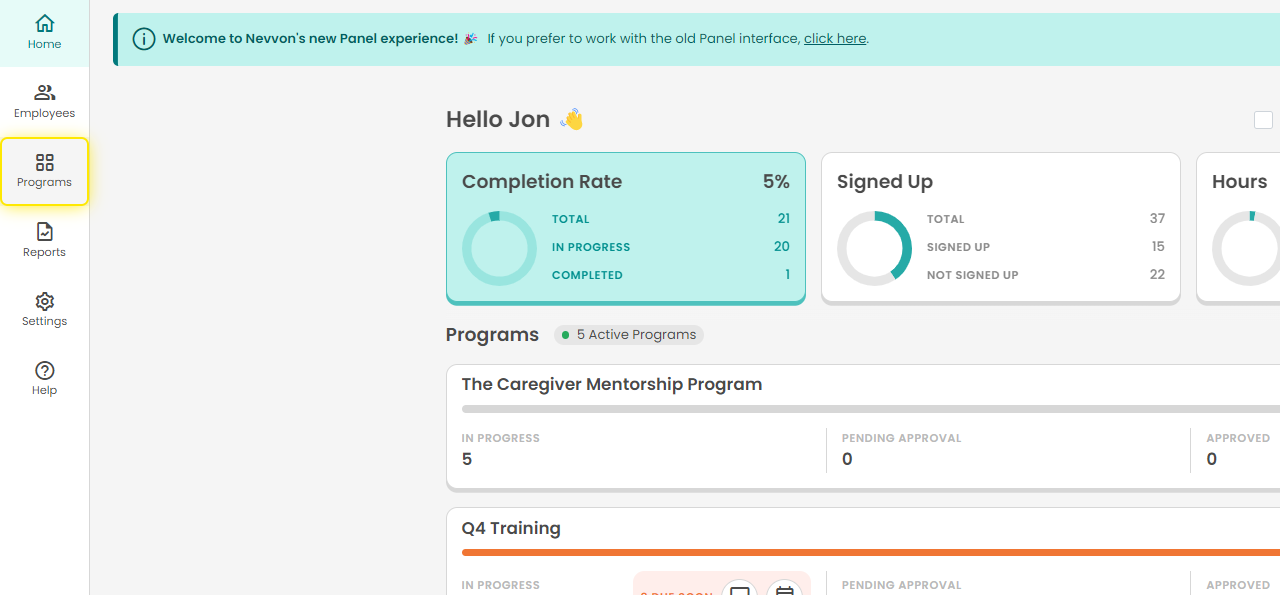Click the info icon in welcome banner
The height and width of the screenshot is (595, 1280).
144,39
